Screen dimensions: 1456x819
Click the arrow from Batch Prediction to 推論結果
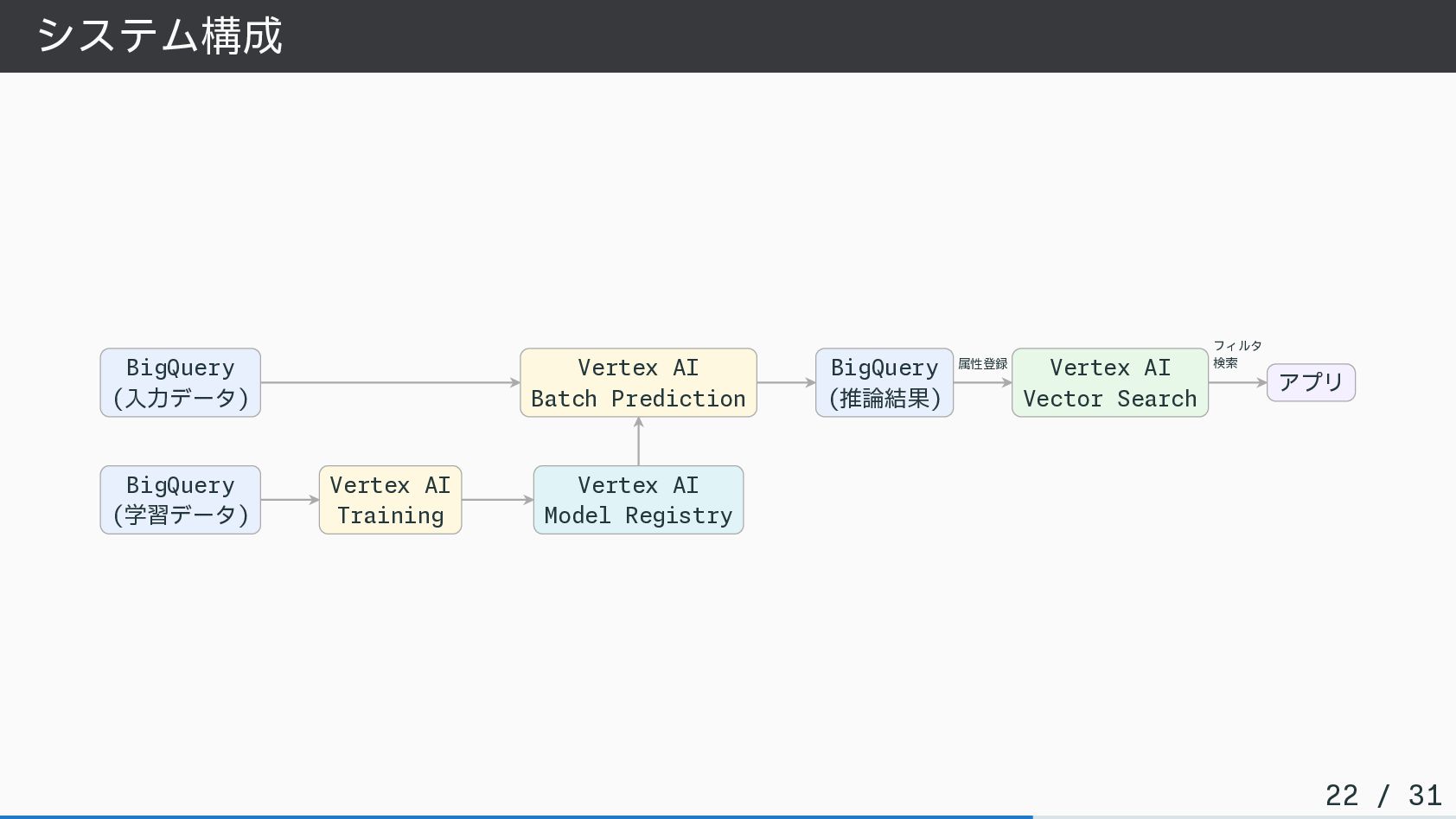coord(785,382)
